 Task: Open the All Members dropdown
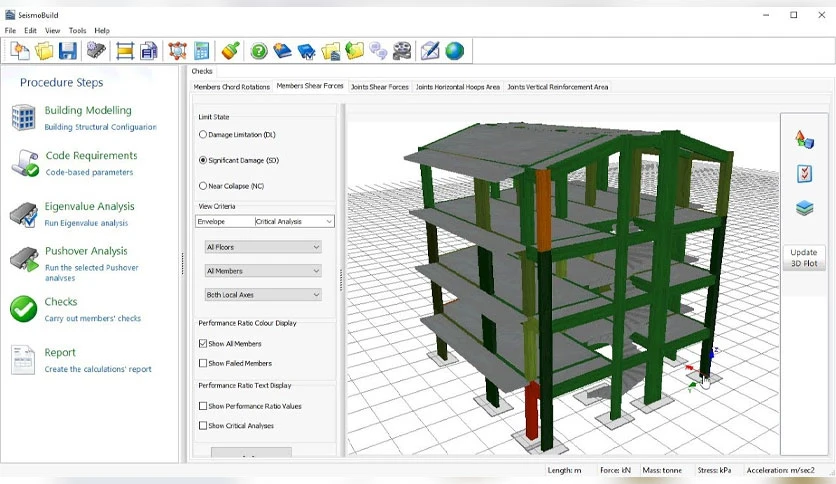pos(263,271)
